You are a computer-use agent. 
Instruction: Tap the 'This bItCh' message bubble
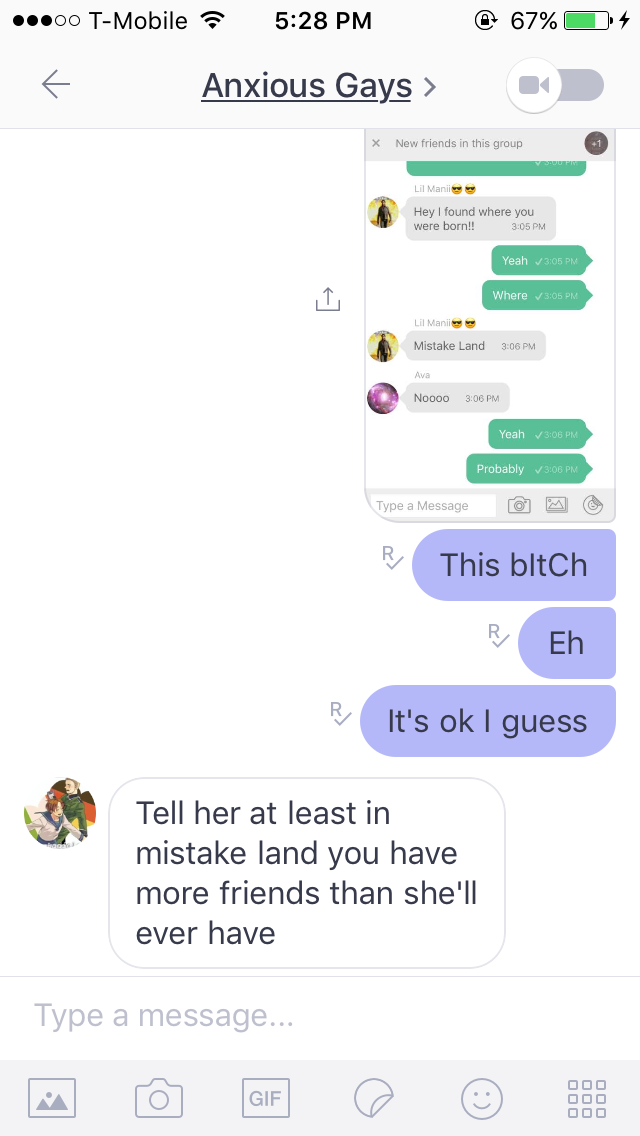coord(514,565)
